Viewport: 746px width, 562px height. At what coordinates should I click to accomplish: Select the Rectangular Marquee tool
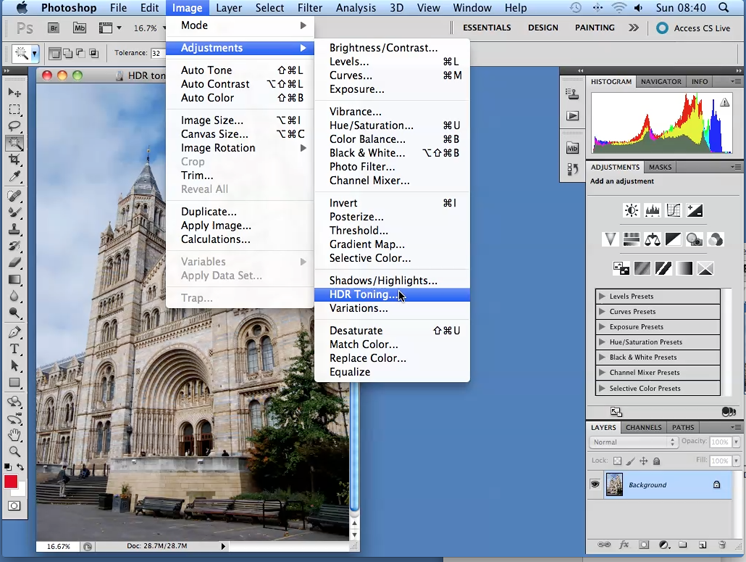pos(14,110)
